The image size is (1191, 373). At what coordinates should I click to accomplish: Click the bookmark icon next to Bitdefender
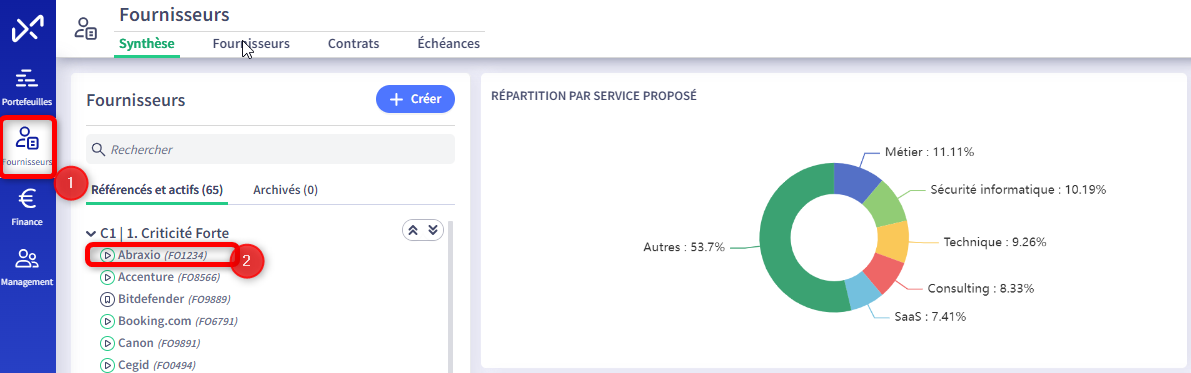[x=108, y=299]
